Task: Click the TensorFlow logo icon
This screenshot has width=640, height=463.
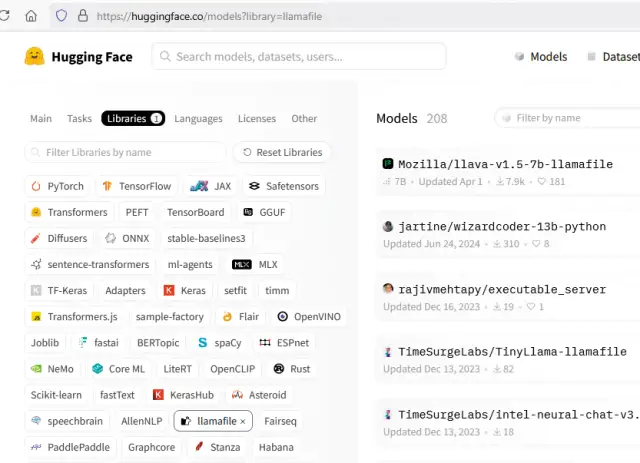Action: click(107, 186)
